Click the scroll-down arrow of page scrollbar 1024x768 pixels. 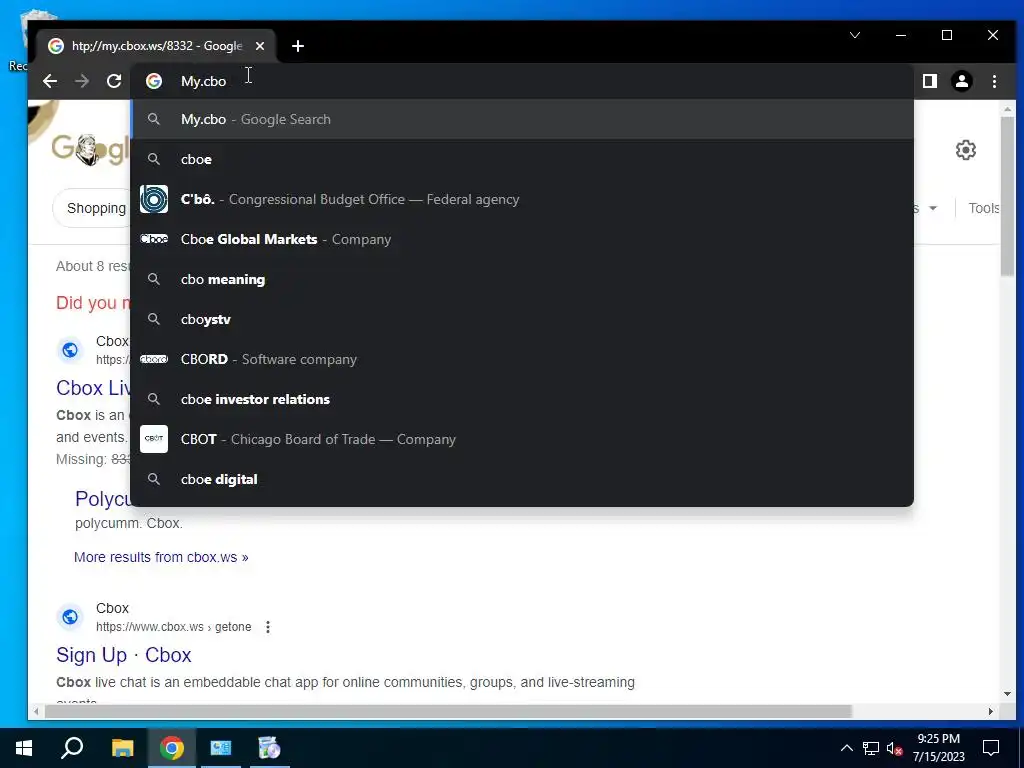tap(1007, 694)
